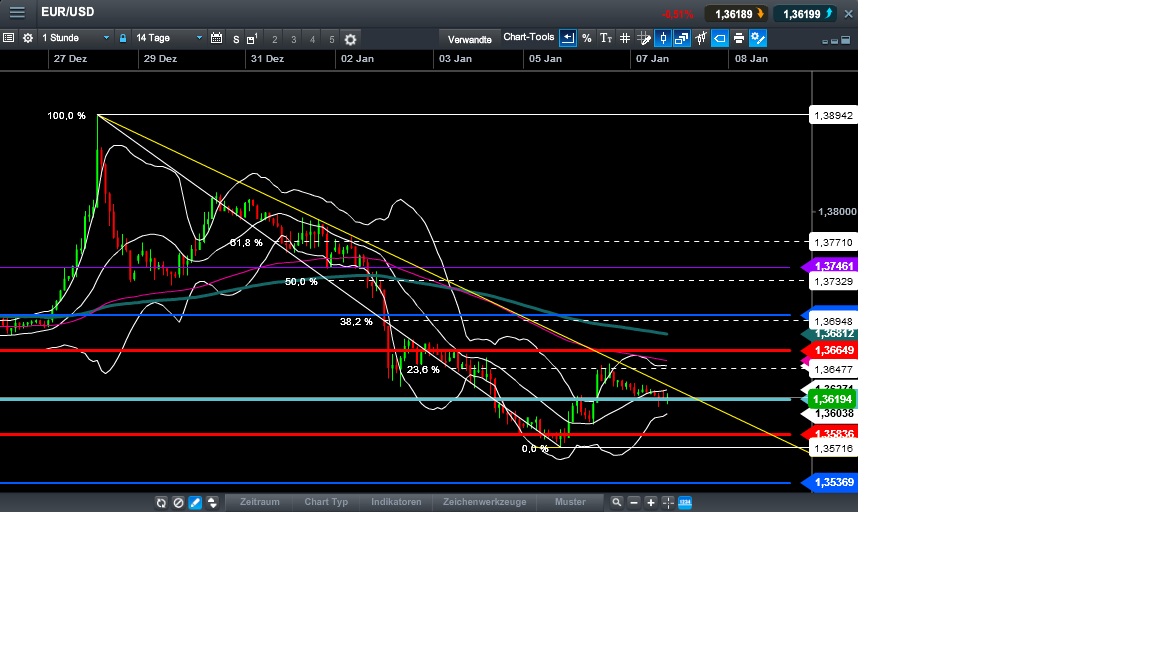Open the percent scale tool
This screenshot has width=1152, height=648.
pyautogui.click(x=586, y=38)
